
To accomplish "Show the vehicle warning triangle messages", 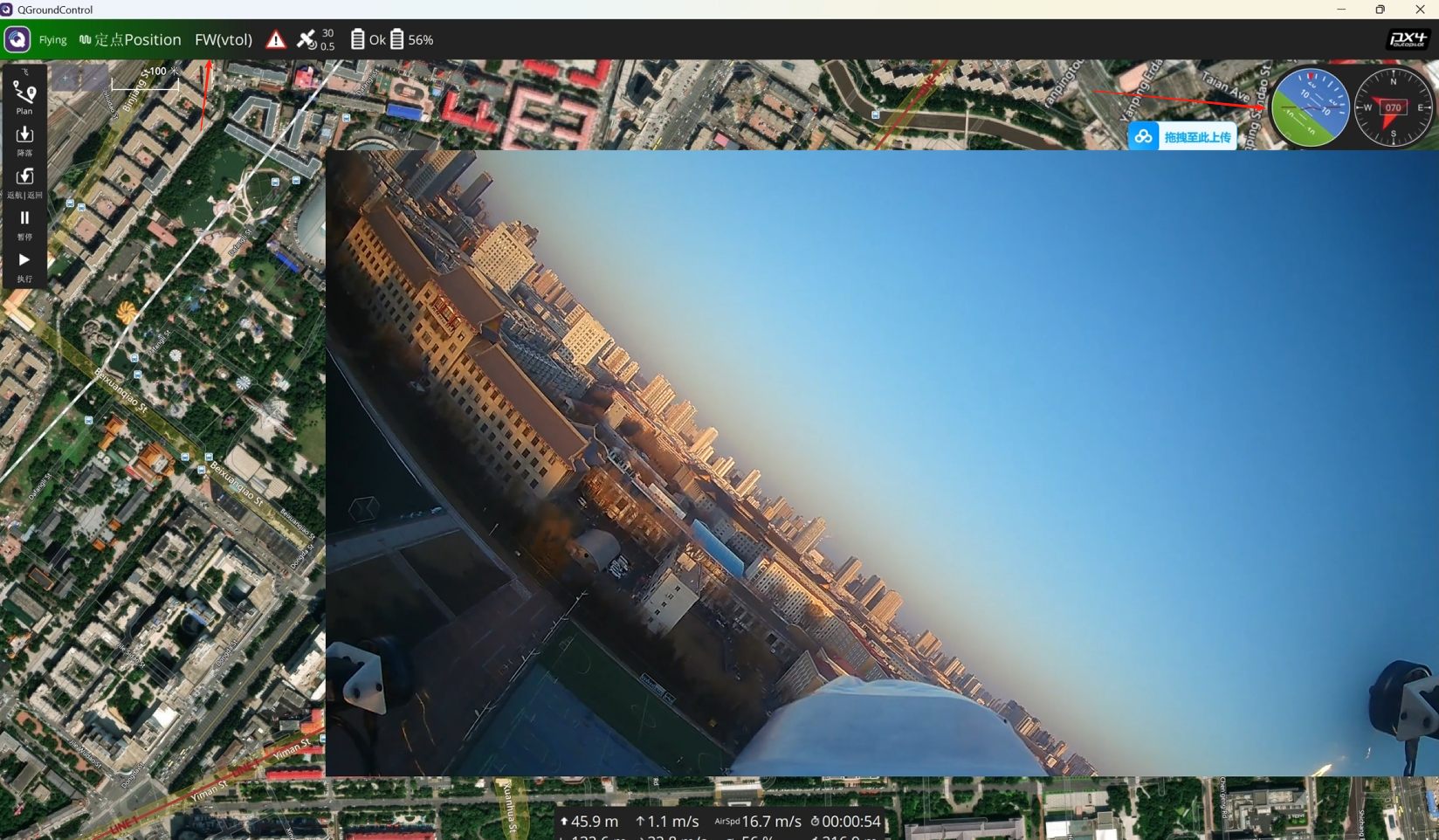I will tap(276, 40).
